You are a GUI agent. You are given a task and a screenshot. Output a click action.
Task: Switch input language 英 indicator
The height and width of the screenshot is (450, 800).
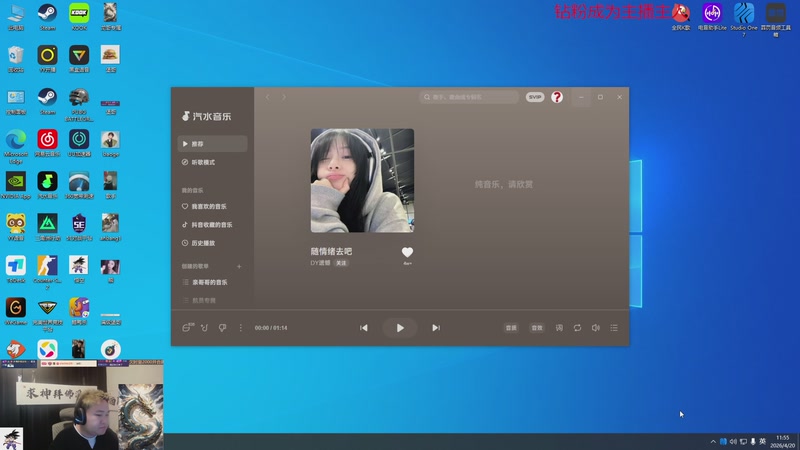coord(763,441)
